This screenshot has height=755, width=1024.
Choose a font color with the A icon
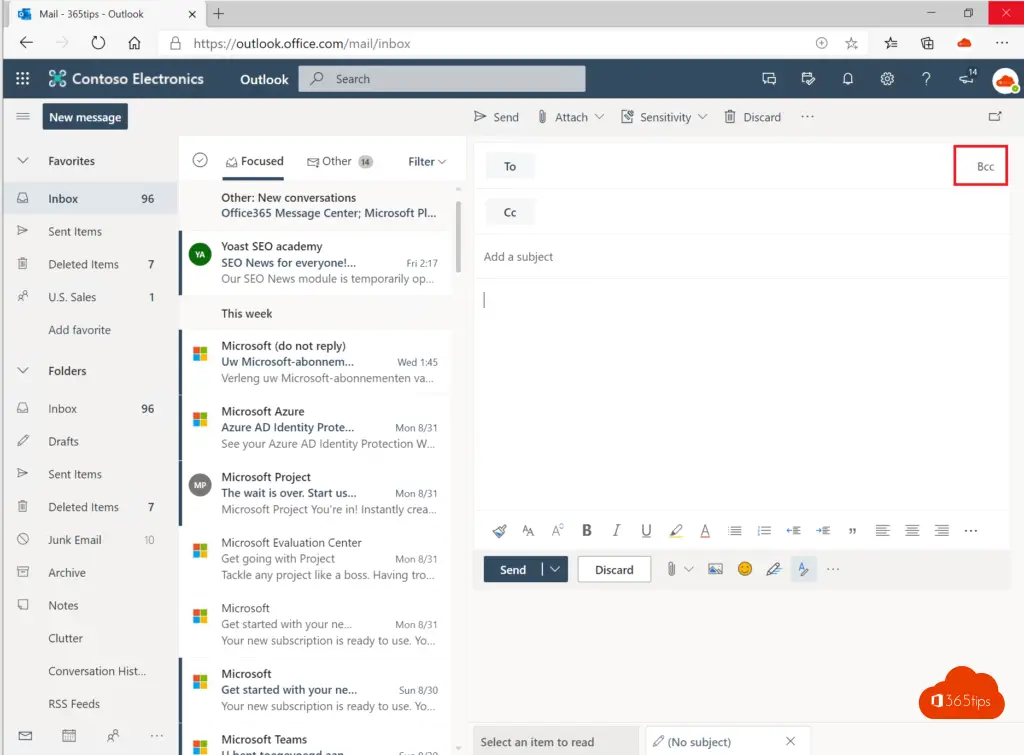[705, 531]
